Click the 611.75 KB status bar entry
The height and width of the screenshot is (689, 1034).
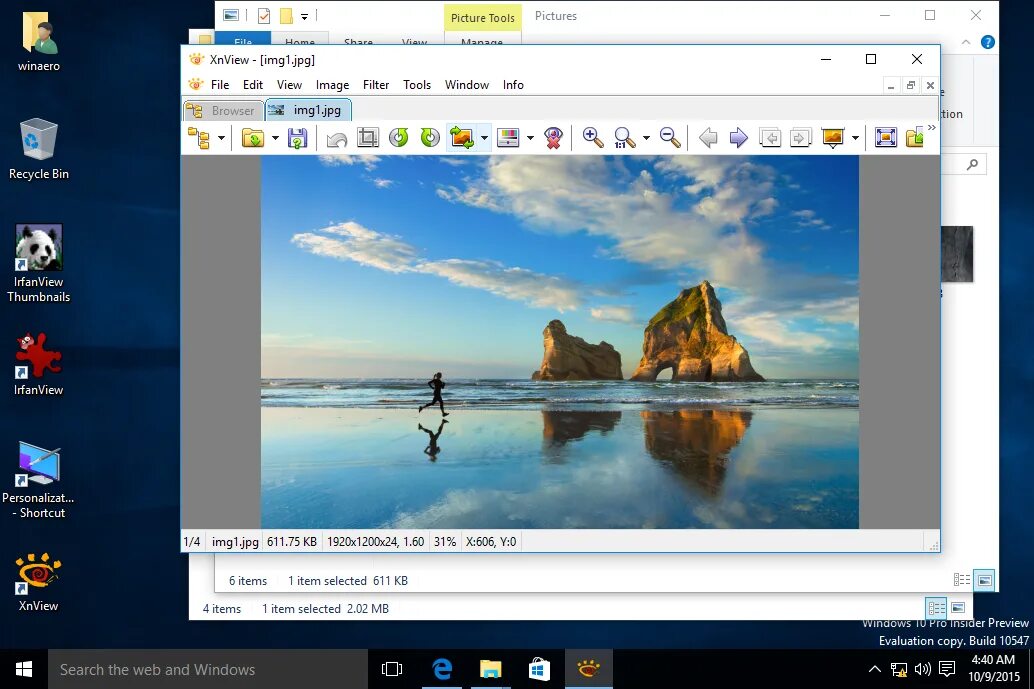point(291,542)
